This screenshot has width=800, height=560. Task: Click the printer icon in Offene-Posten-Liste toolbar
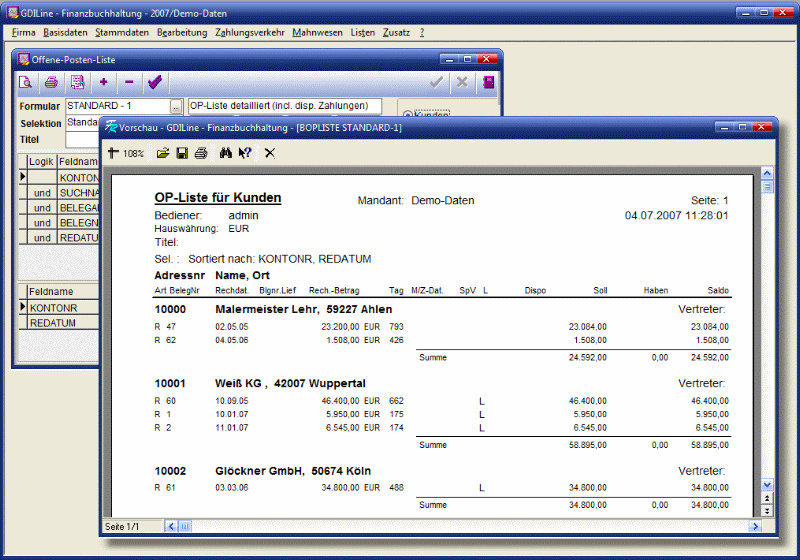tap(51, 82)
